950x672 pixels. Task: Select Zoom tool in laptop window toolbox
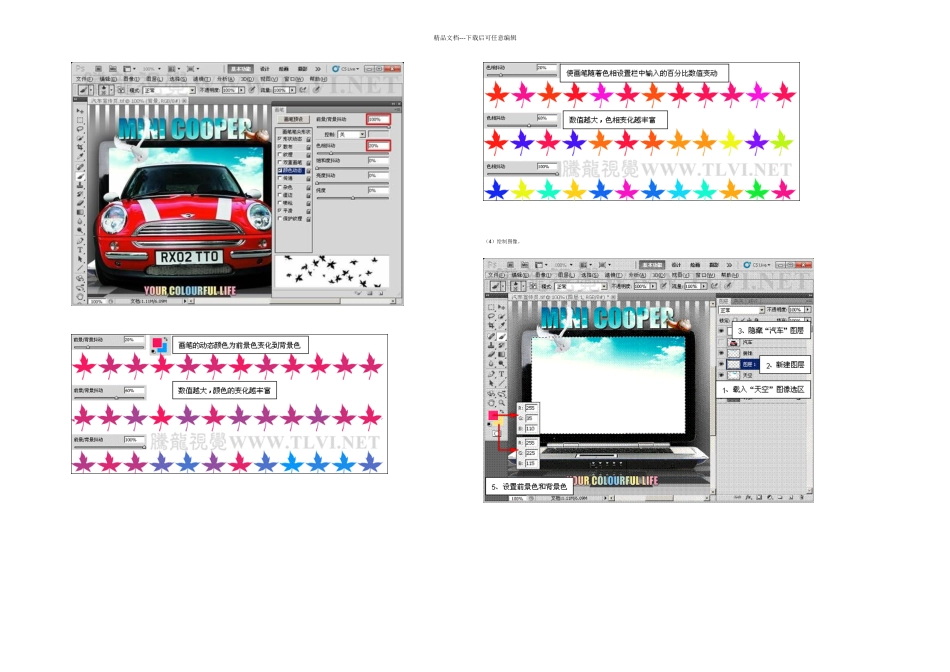(x=502, y=402)
